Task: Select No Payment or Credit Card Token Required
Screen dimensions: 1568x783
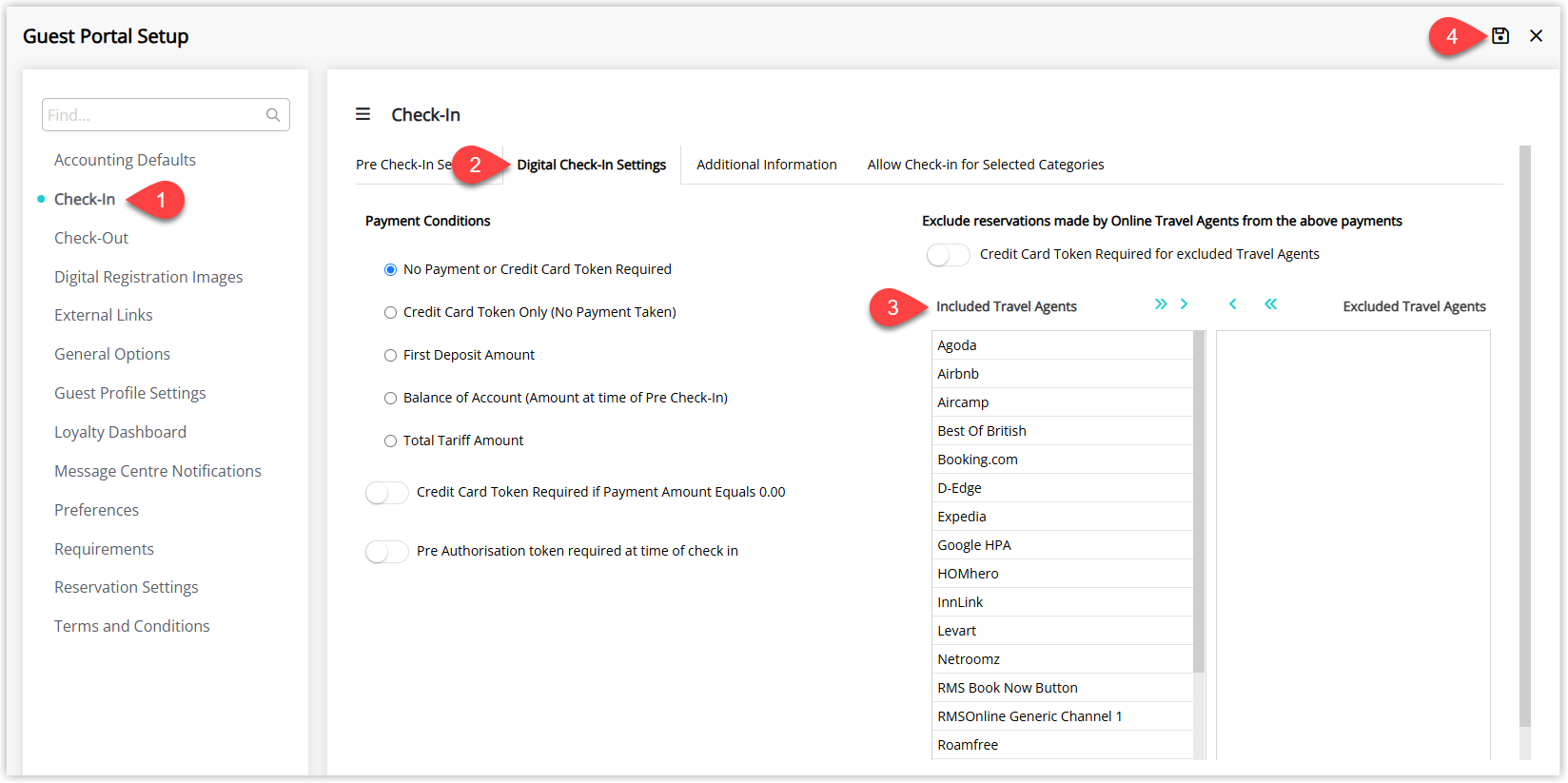Action: click(390, 270)
